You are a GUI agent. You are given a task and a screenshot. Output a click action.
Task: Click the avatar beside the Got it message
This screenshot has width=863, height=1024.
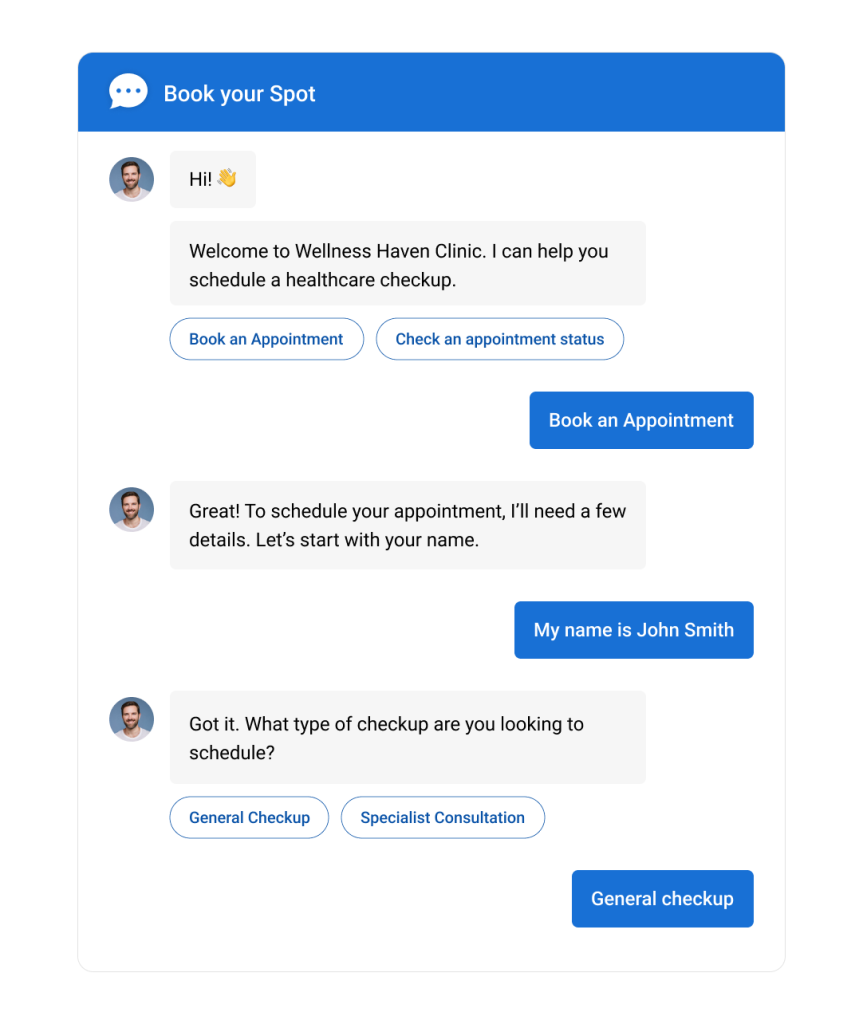click(131, 719)
